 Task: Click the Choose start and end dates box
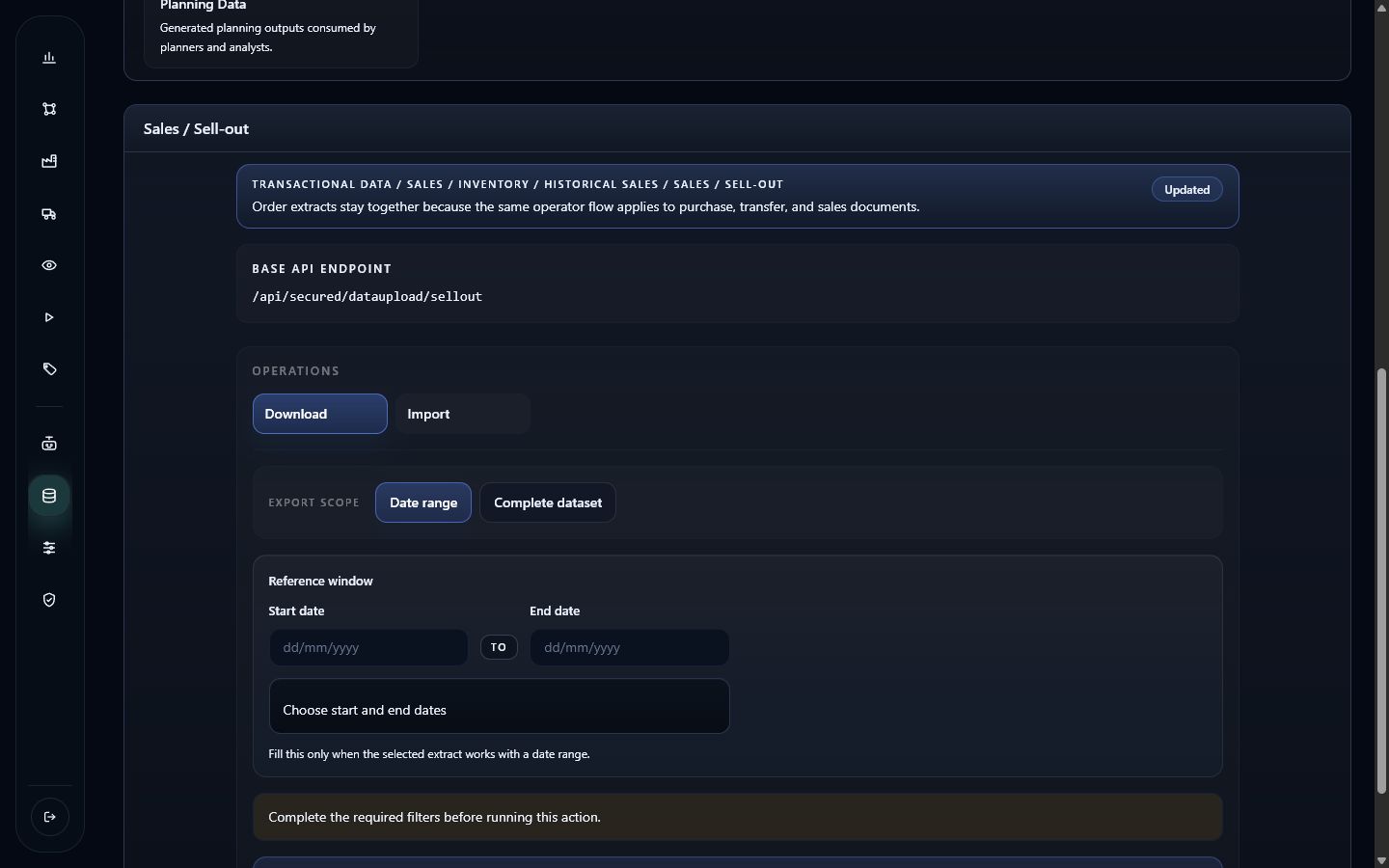500,706
